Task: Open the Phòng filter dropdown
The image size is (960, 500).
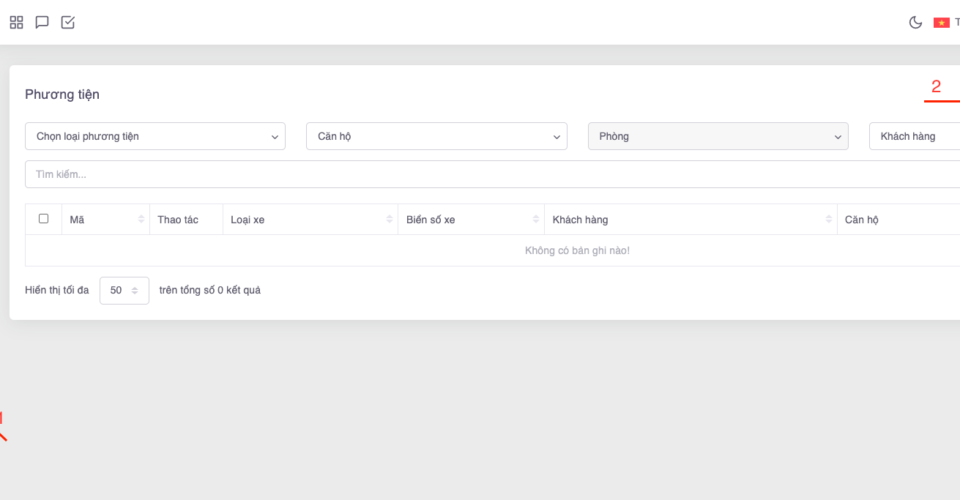Action: coord(718,136)
